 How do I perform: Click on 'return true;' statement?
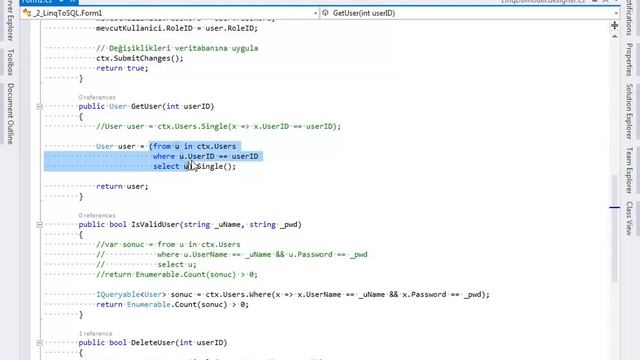pyautogui.click(x=122, y=68)
